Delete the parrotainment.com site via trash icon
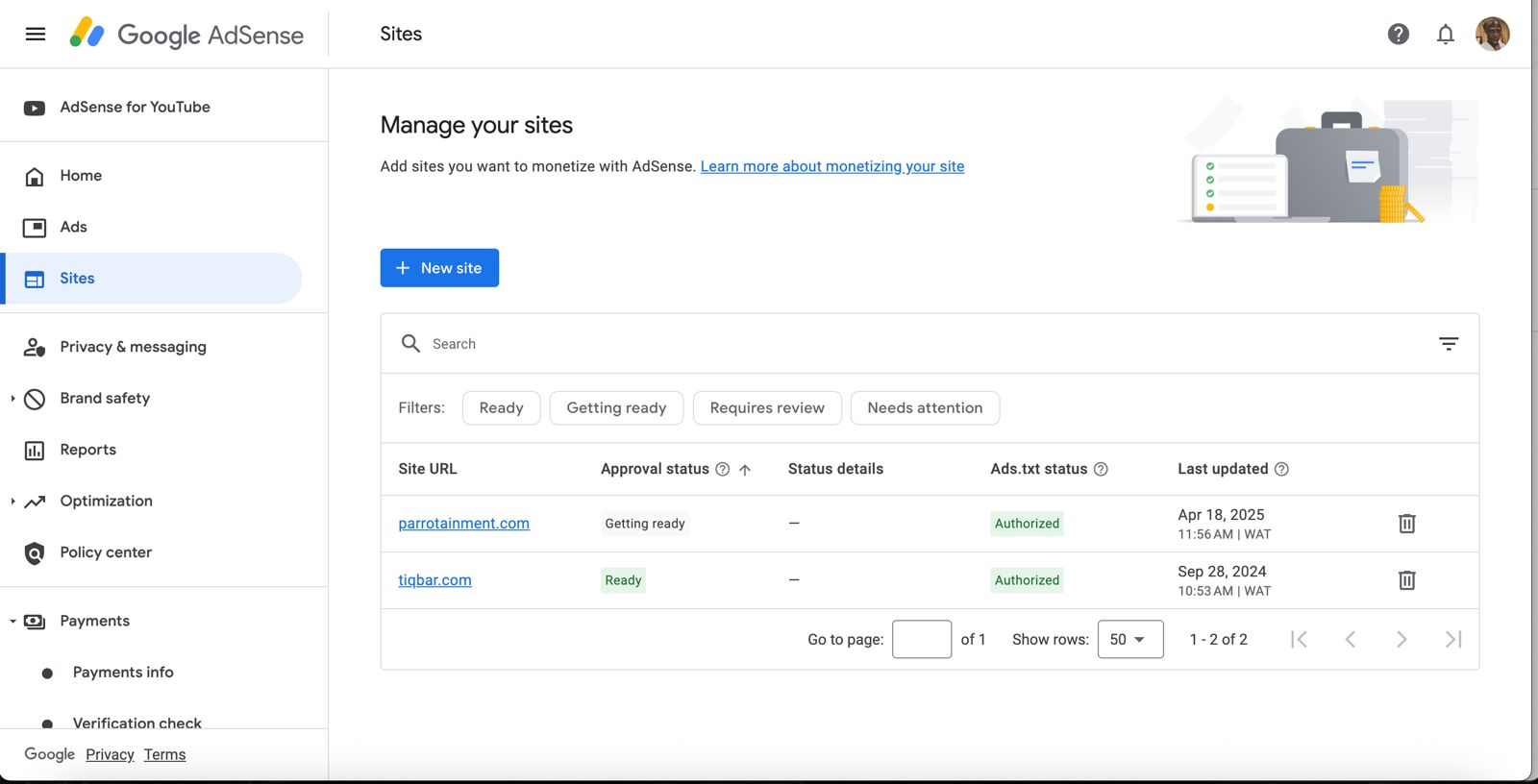 (1406, 524)
